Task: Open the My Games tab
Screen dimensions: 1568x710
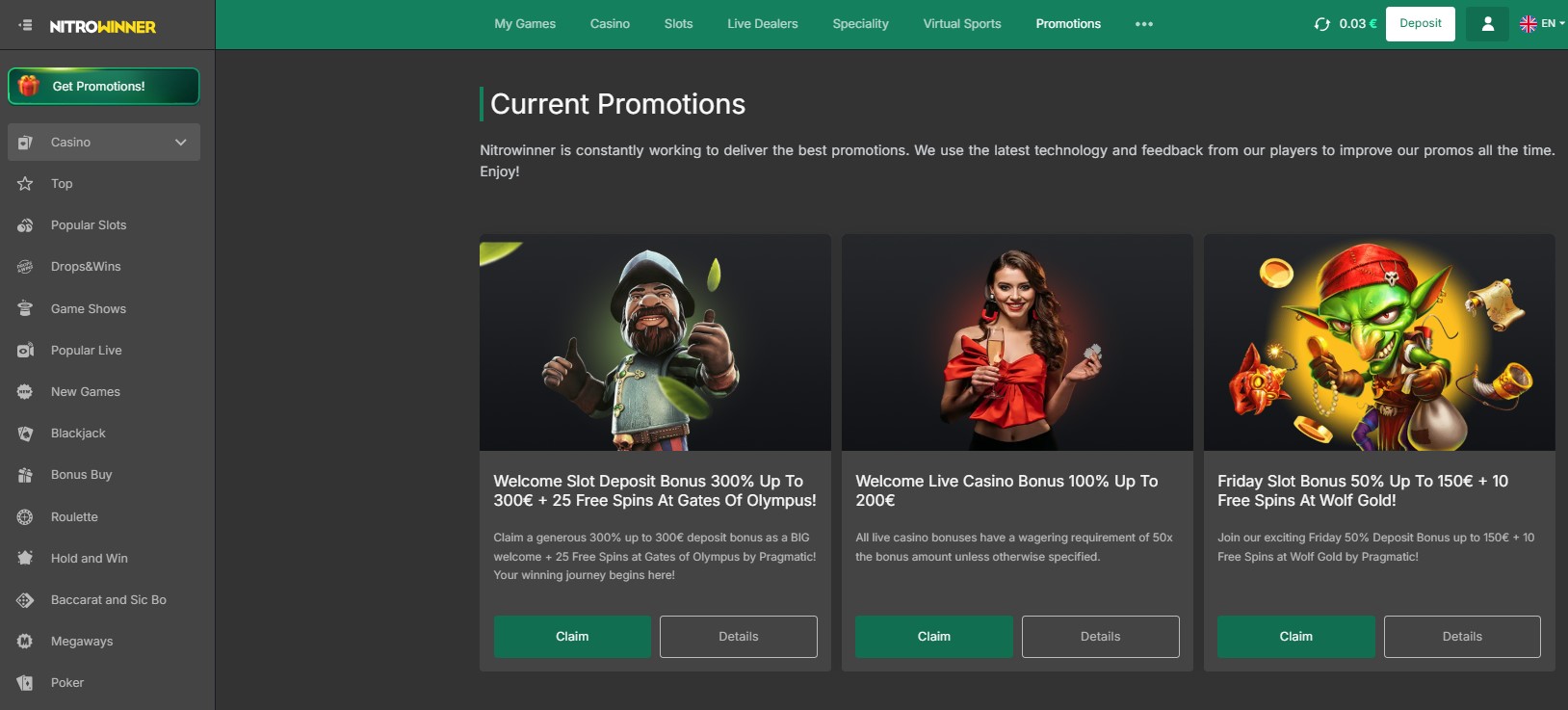Action: pyautogui.click(x=525, y=24)
